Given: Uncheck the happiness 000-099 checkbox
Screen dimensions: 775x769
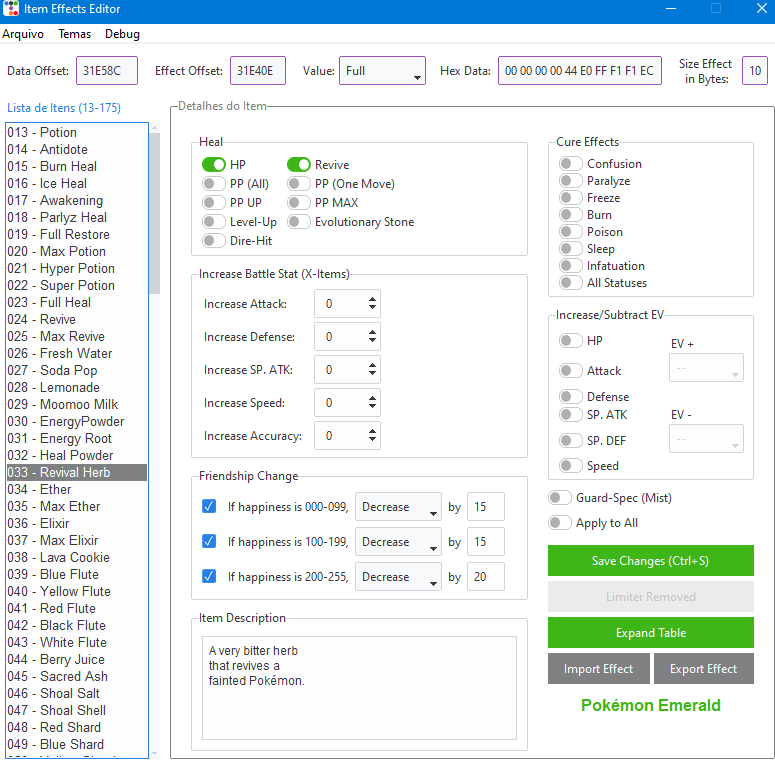Looking at the screenshot, I should click(209, 507).
